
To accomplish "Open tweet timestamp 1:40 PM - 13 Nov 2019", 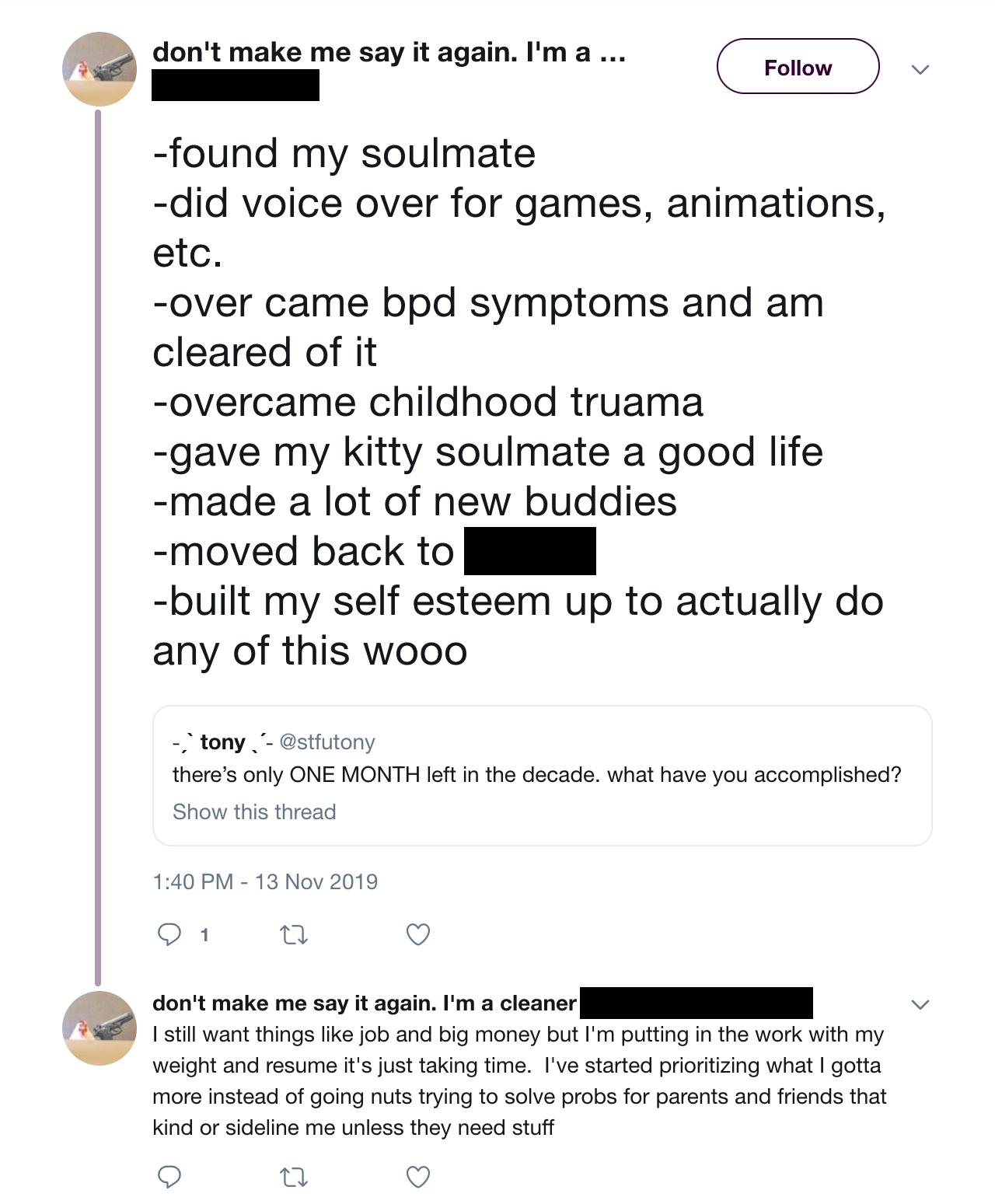I will tap(265, 881).
